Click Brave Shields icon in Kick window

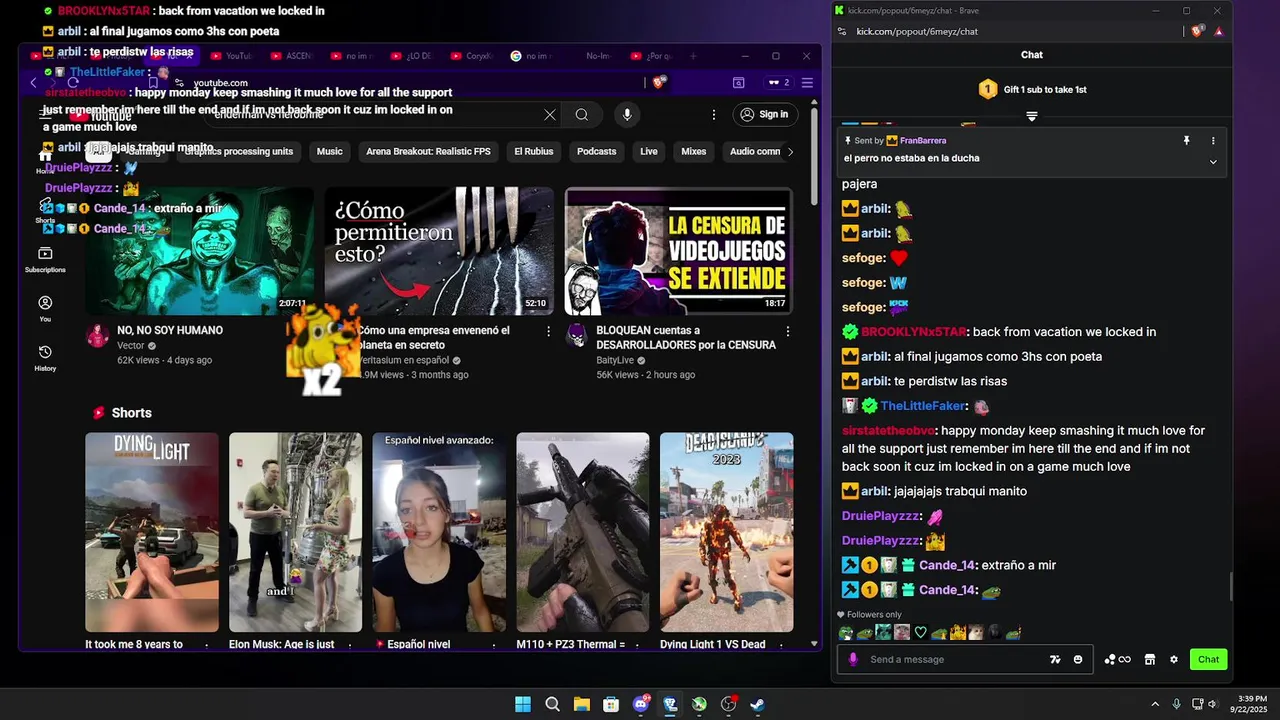point(1197,31)
